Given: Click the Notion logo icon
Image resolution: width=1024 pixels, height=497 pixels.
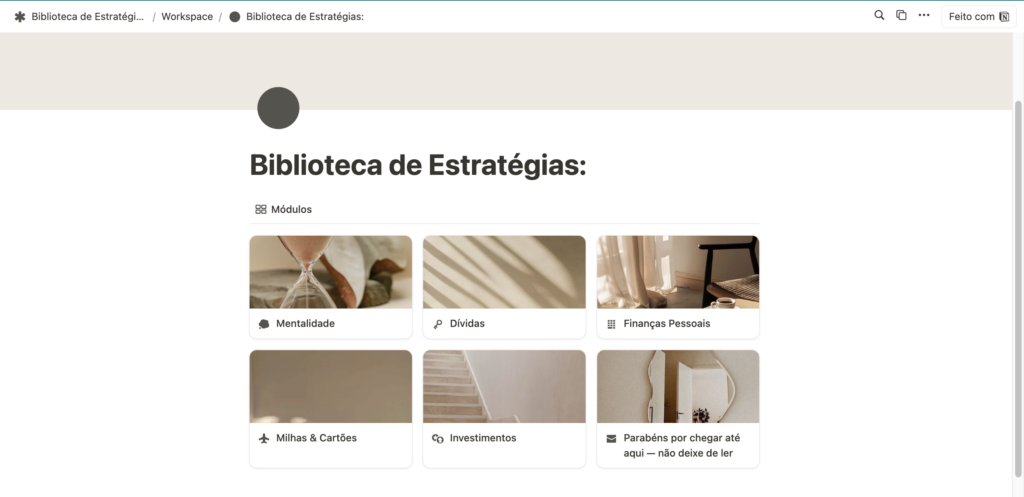Looking at the screenshot, I should pos(1004,17).
